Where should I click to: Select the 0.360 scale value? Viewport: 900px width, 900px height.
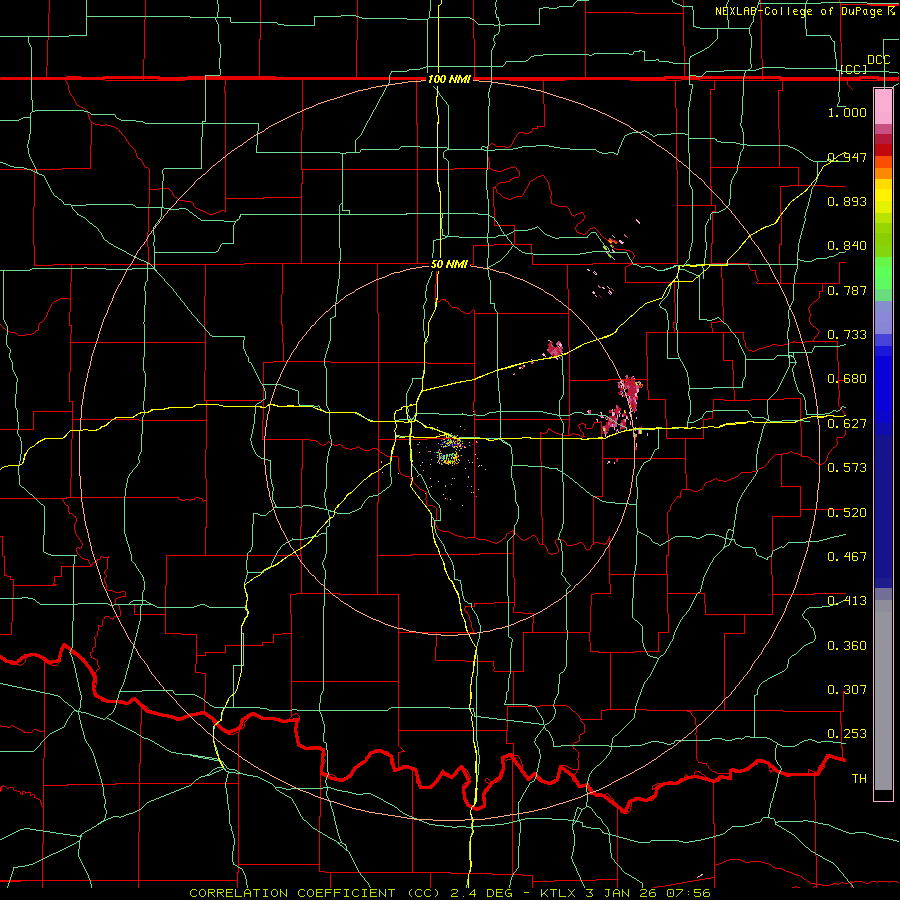[x=847, y=646]
